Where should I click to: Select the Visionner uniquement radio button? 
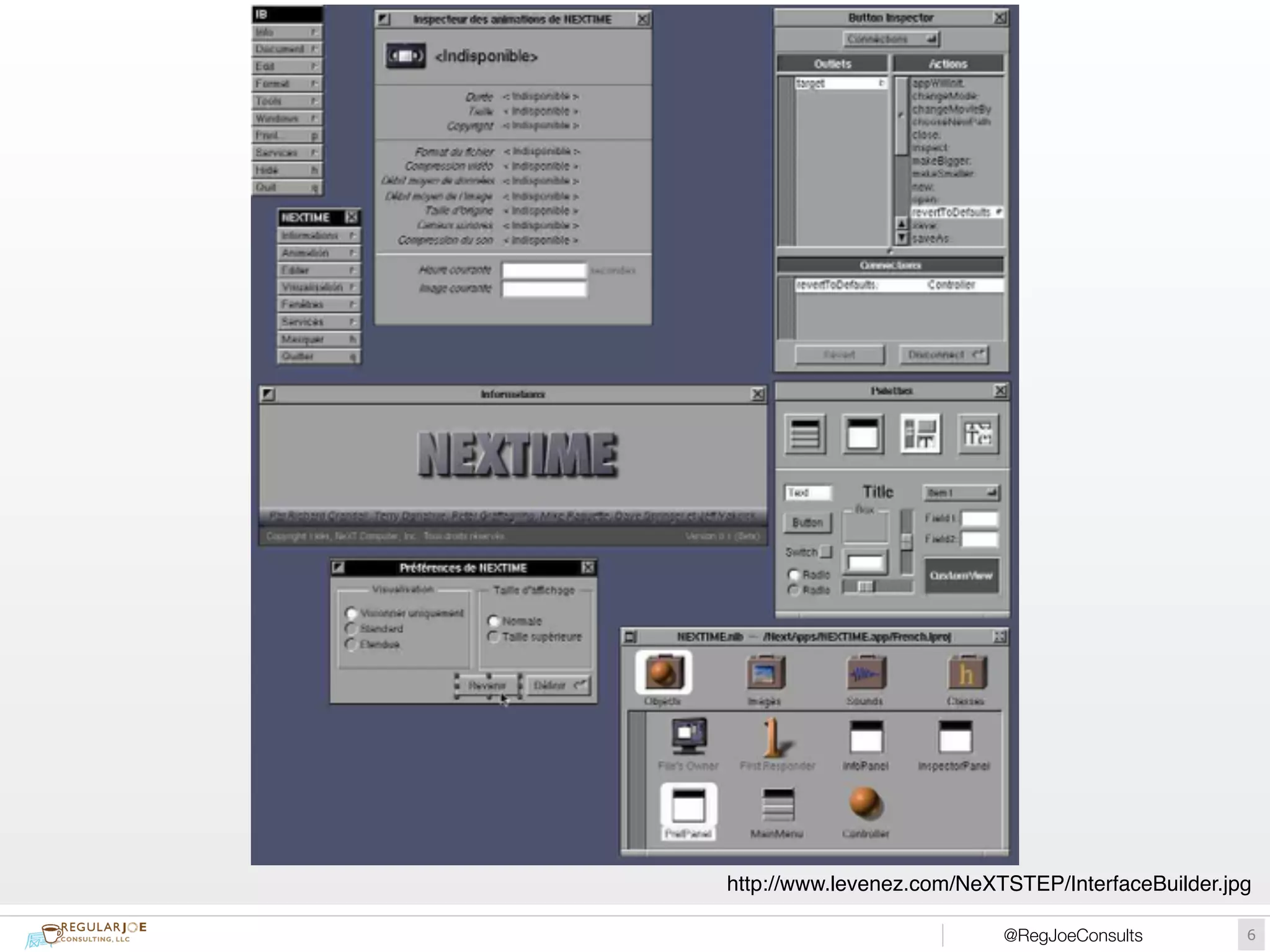click(351, 614)
